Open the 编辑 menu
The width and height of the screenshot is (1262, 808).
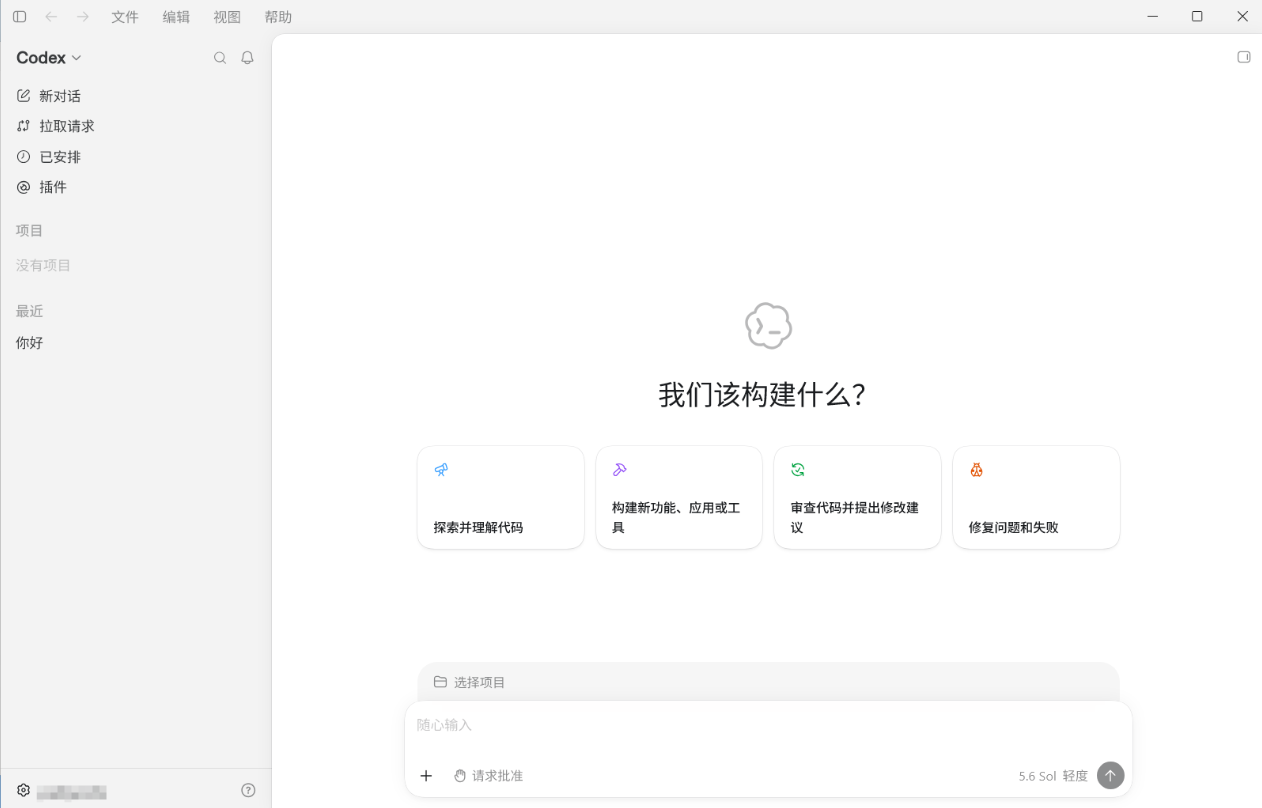pos(176,17)
